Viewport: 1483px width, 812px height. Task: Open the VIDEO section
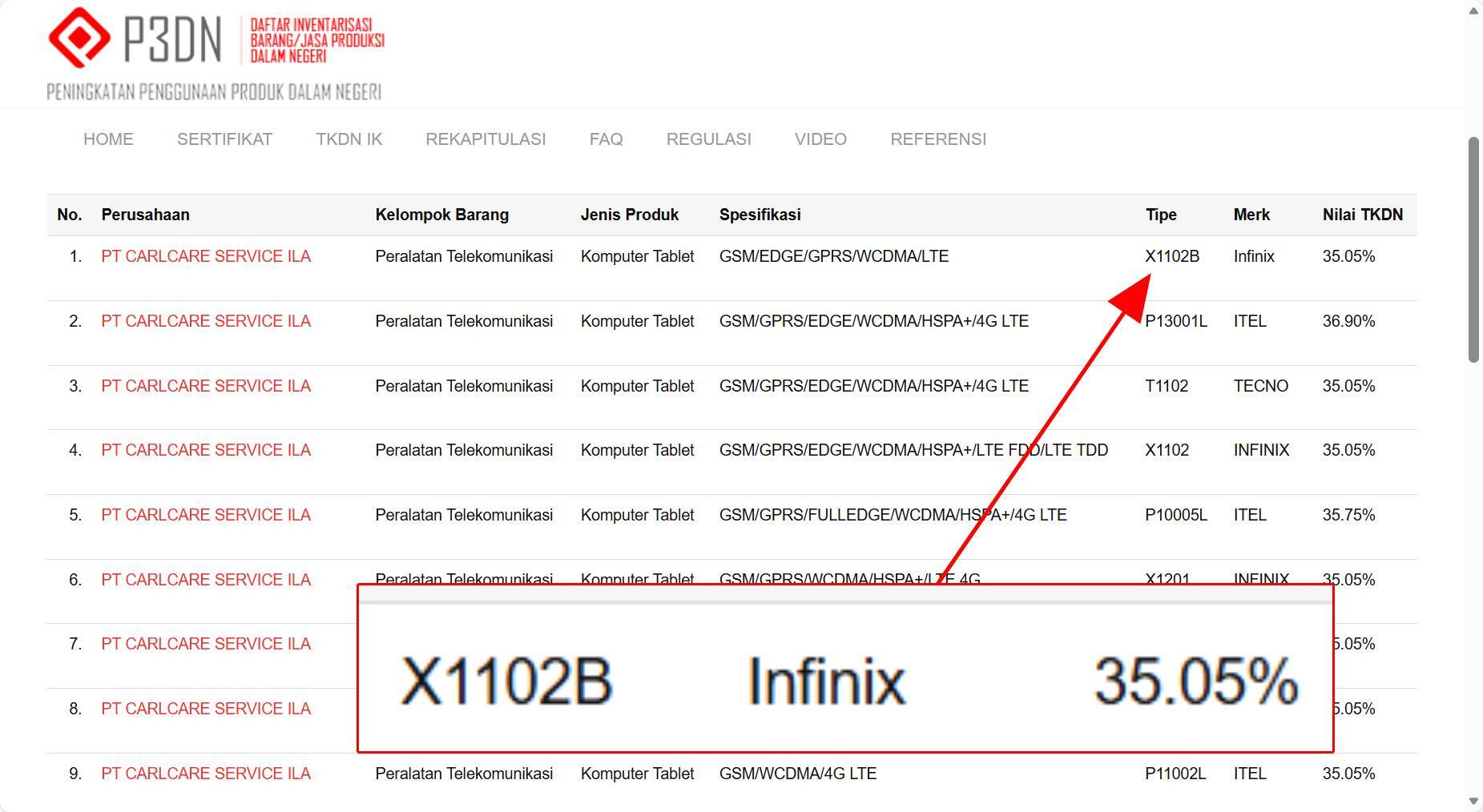pyautogui.click(x=820, y=139)
